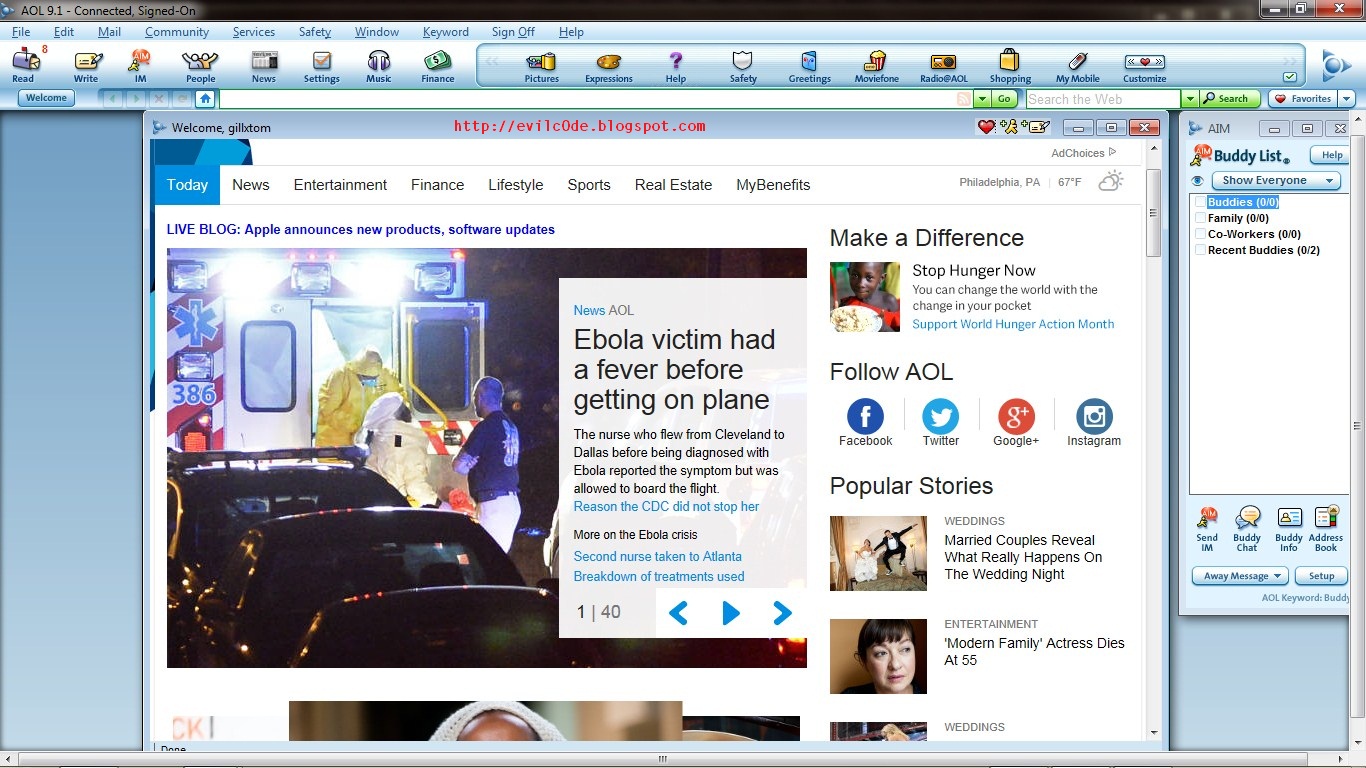Viewport: 1366px width, 768px height.
Task: Click the play arrow on the news slideshow
Action: (x=731, y=613)
